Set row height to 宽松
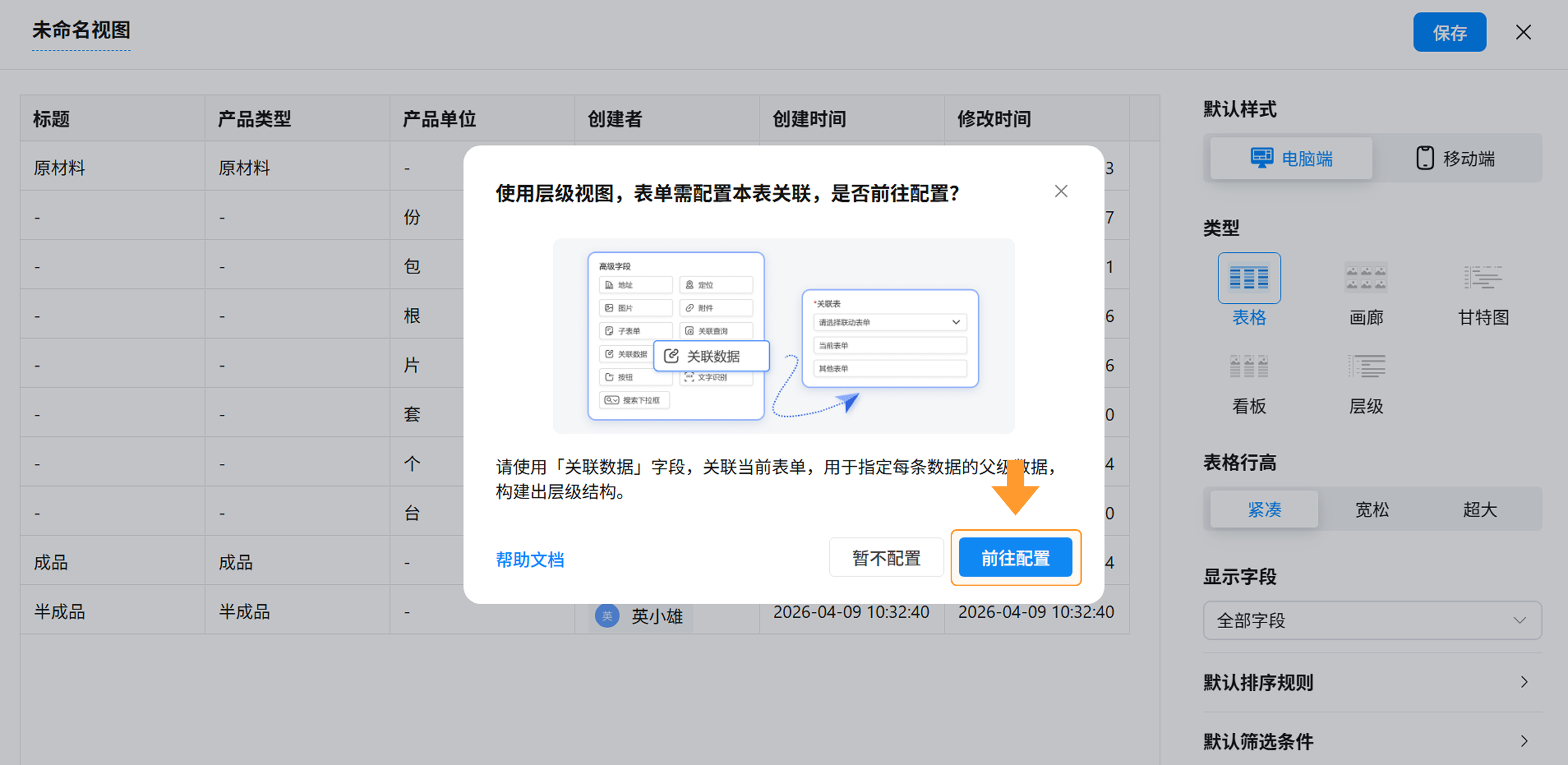 (1372, 509)
